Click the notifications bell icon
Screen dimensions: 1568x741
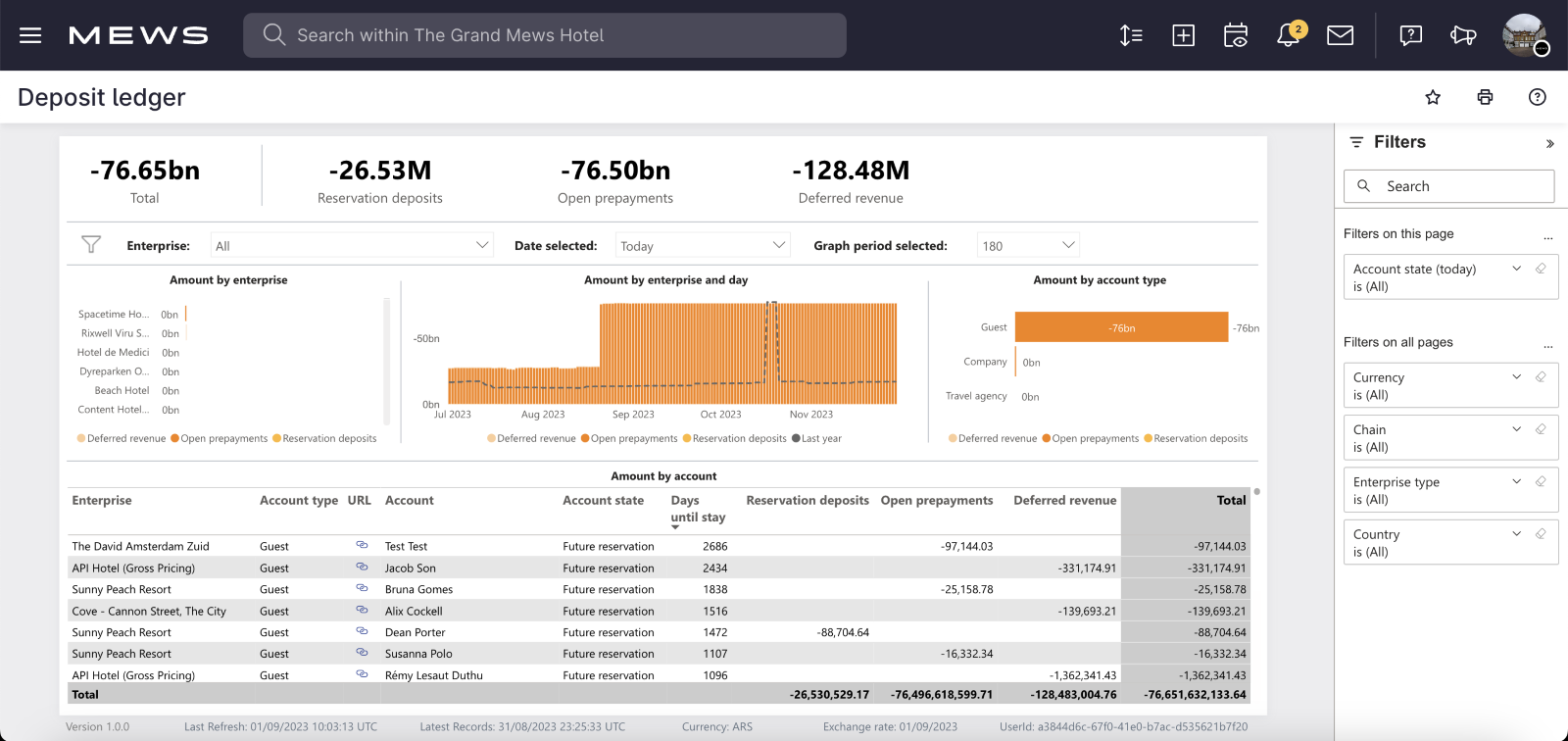(x=1288, y=35)
